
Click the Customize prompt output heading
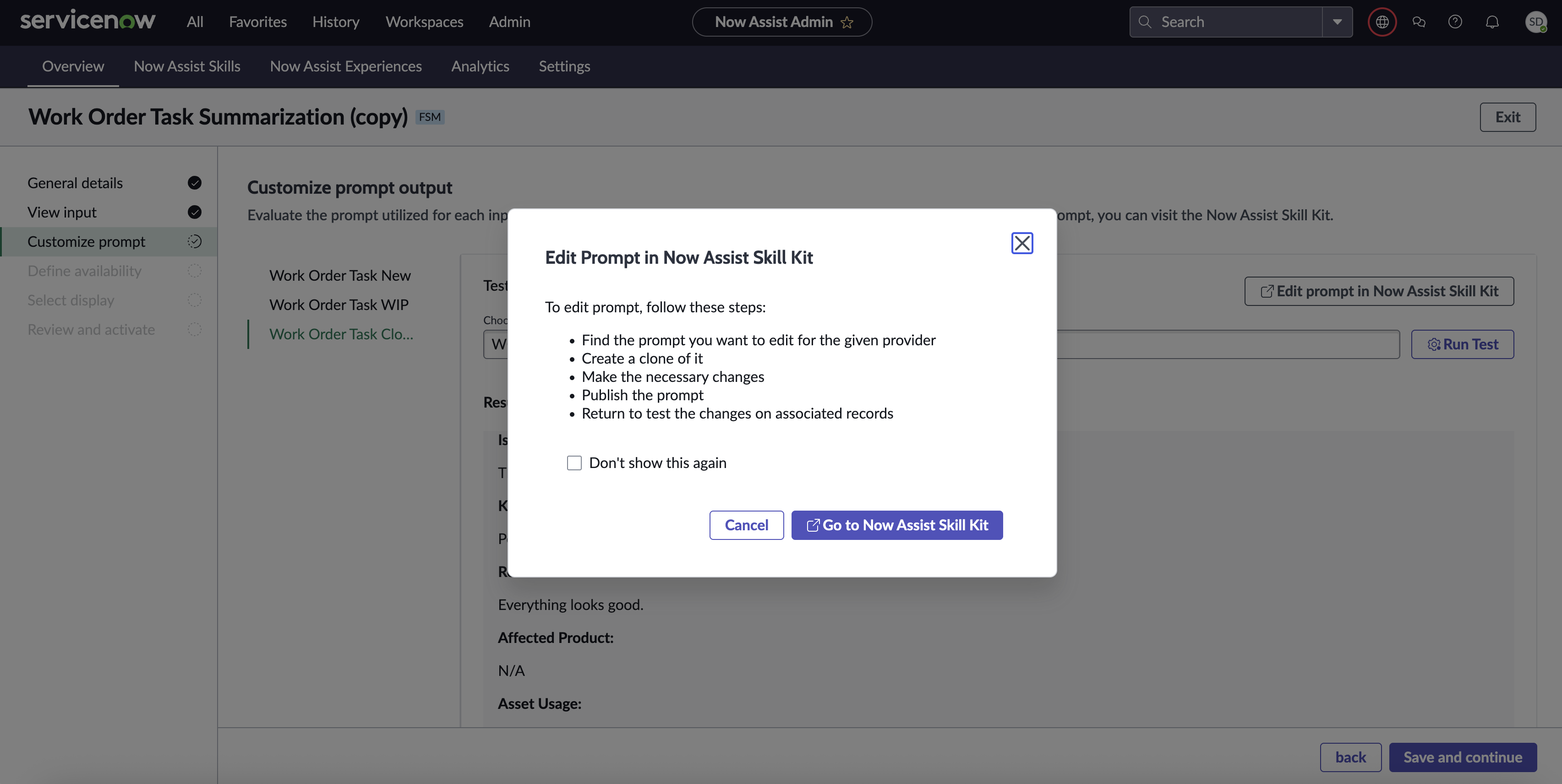(x=349, y=188)
